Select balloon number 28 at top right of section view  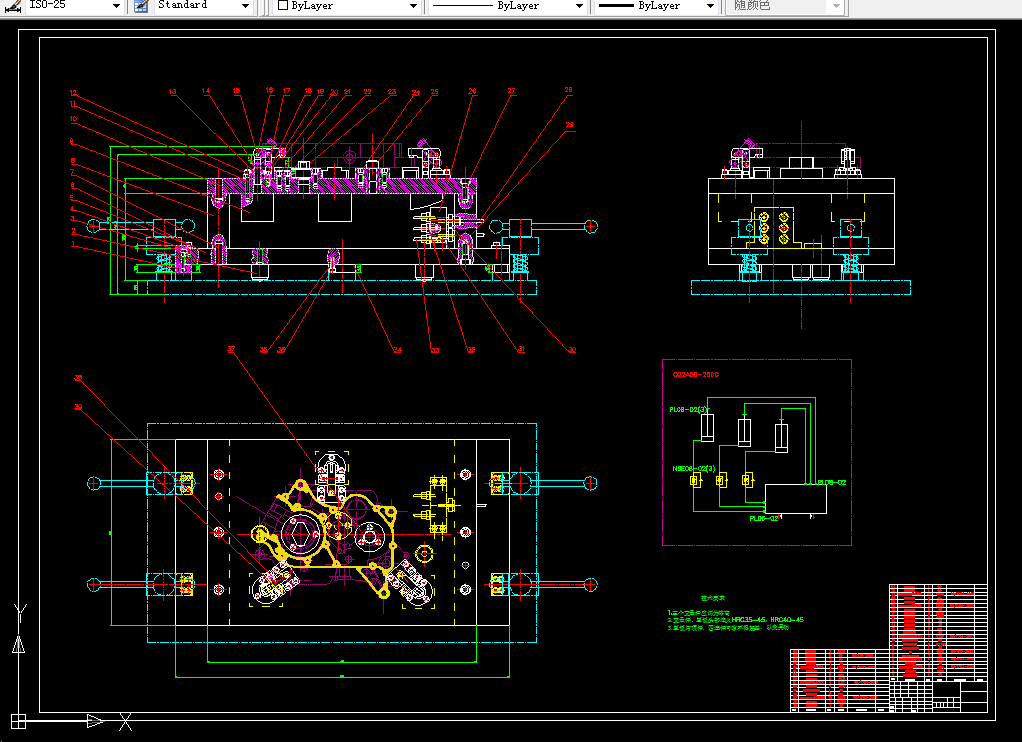(x=568, y=90)
